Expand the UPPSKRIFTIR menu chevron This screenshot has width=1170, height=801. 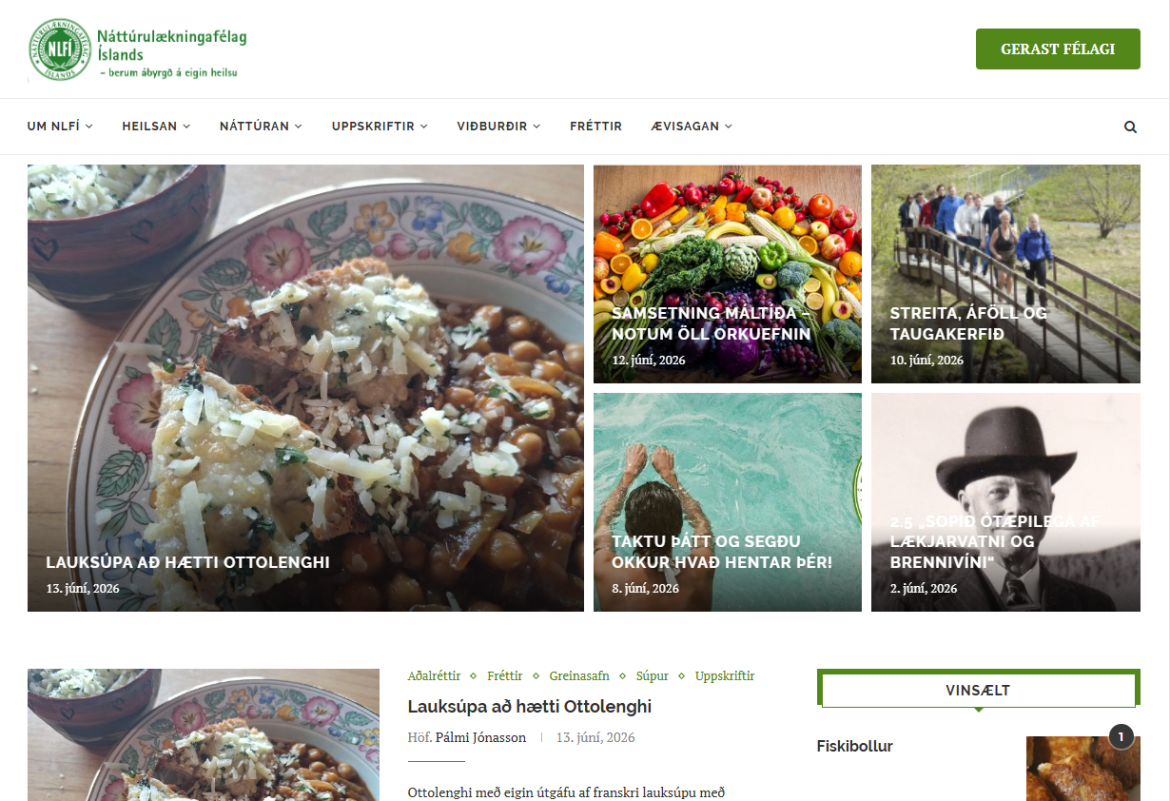click(424, 126)
